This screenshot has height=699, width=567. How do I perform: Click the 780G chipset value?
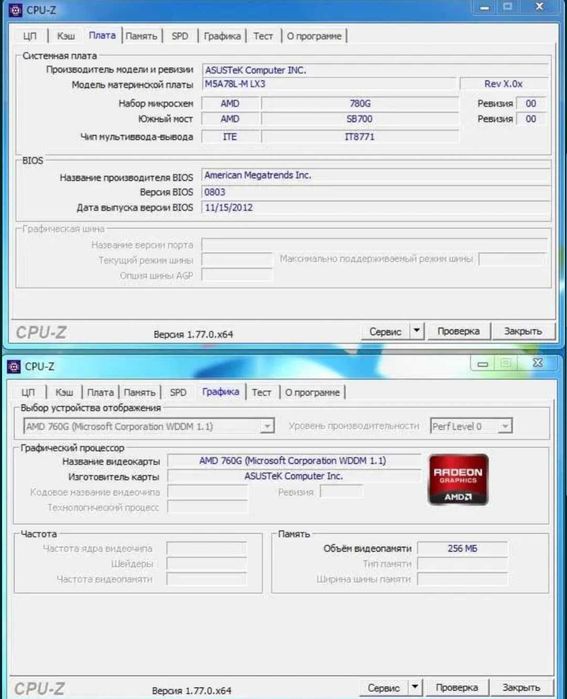point(360,103)
